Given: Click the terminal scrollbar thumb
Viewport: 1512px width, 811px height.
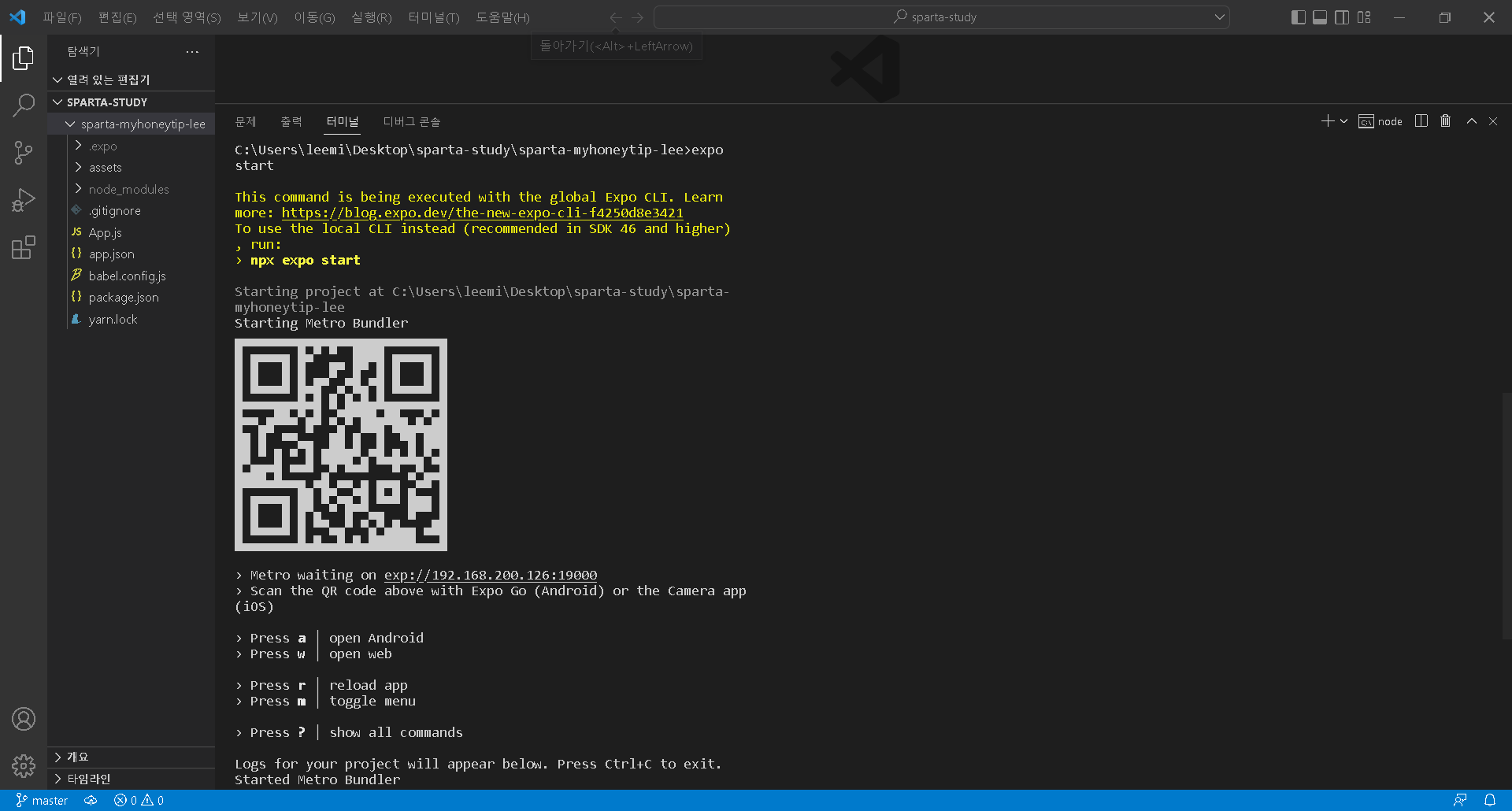Looking at the screenshot, I should point(1507,516).
